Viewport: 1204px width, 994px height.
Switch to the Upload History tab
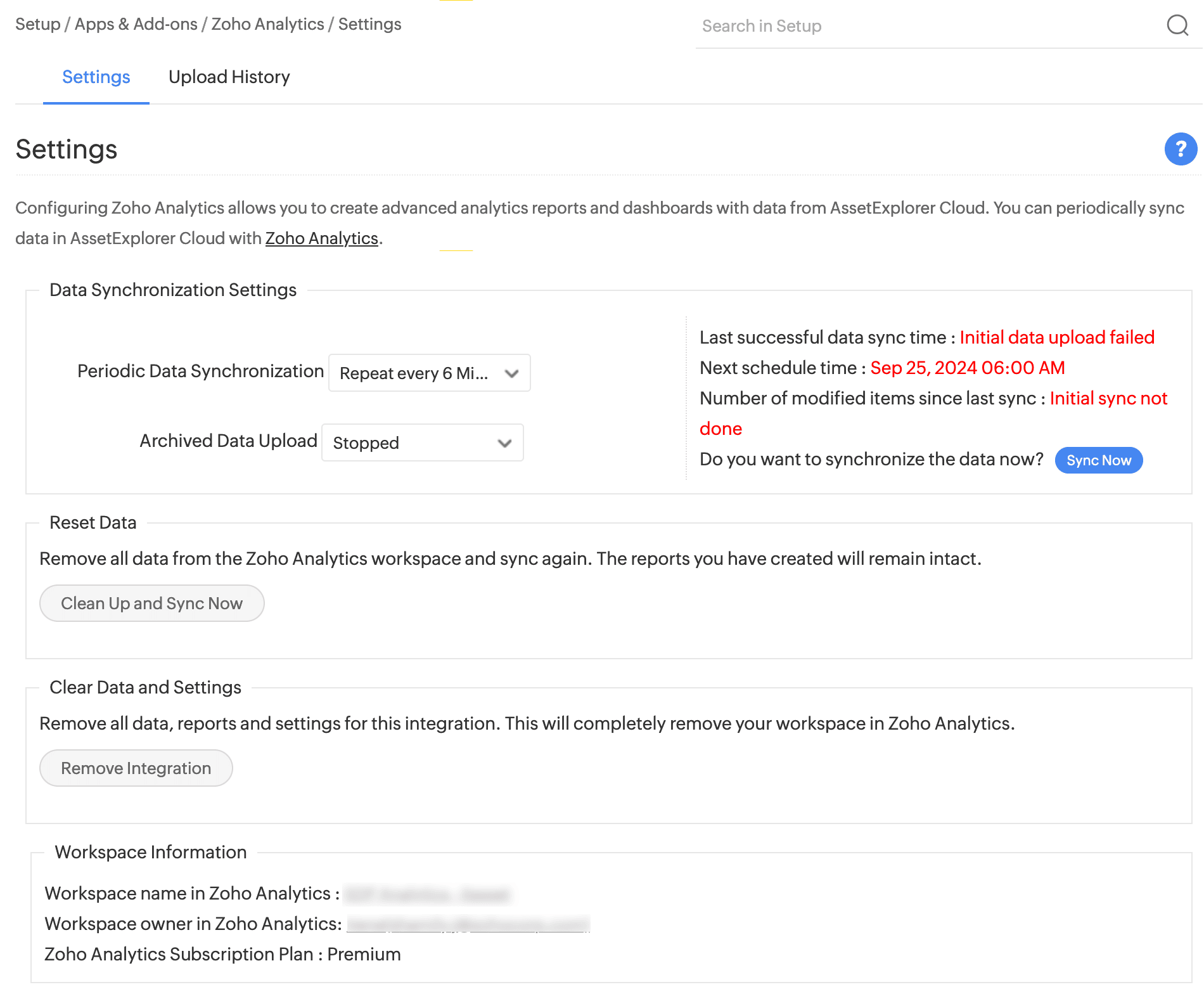[x=229, y=77]
